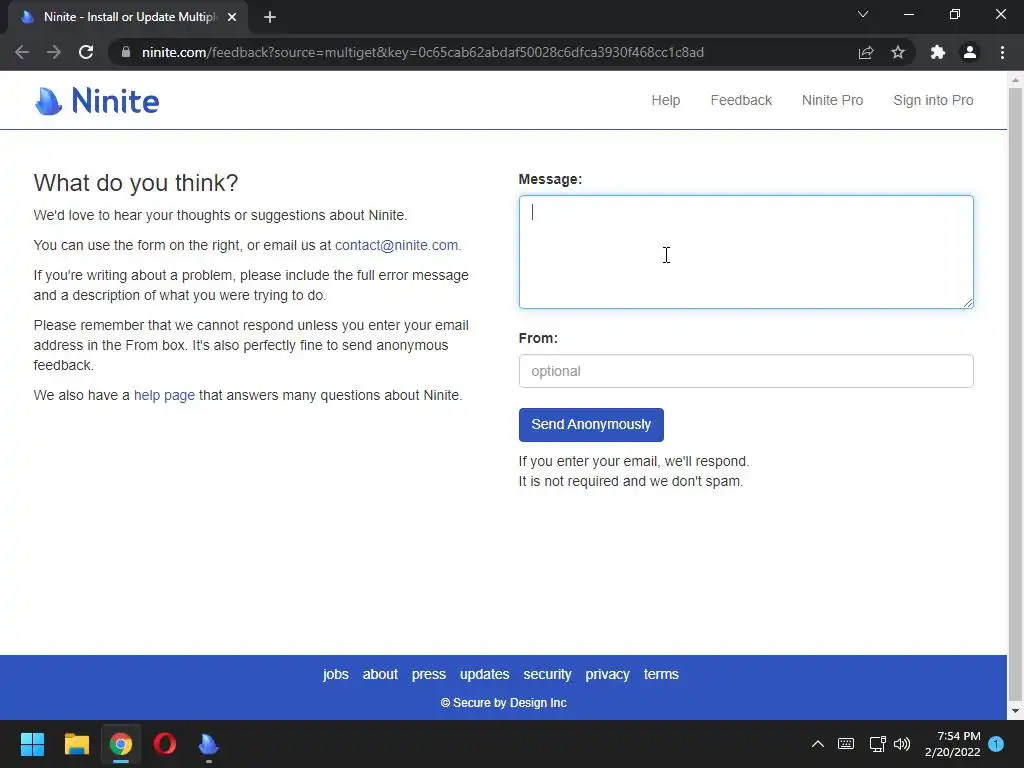Open the updates footer link

point(484,674)
